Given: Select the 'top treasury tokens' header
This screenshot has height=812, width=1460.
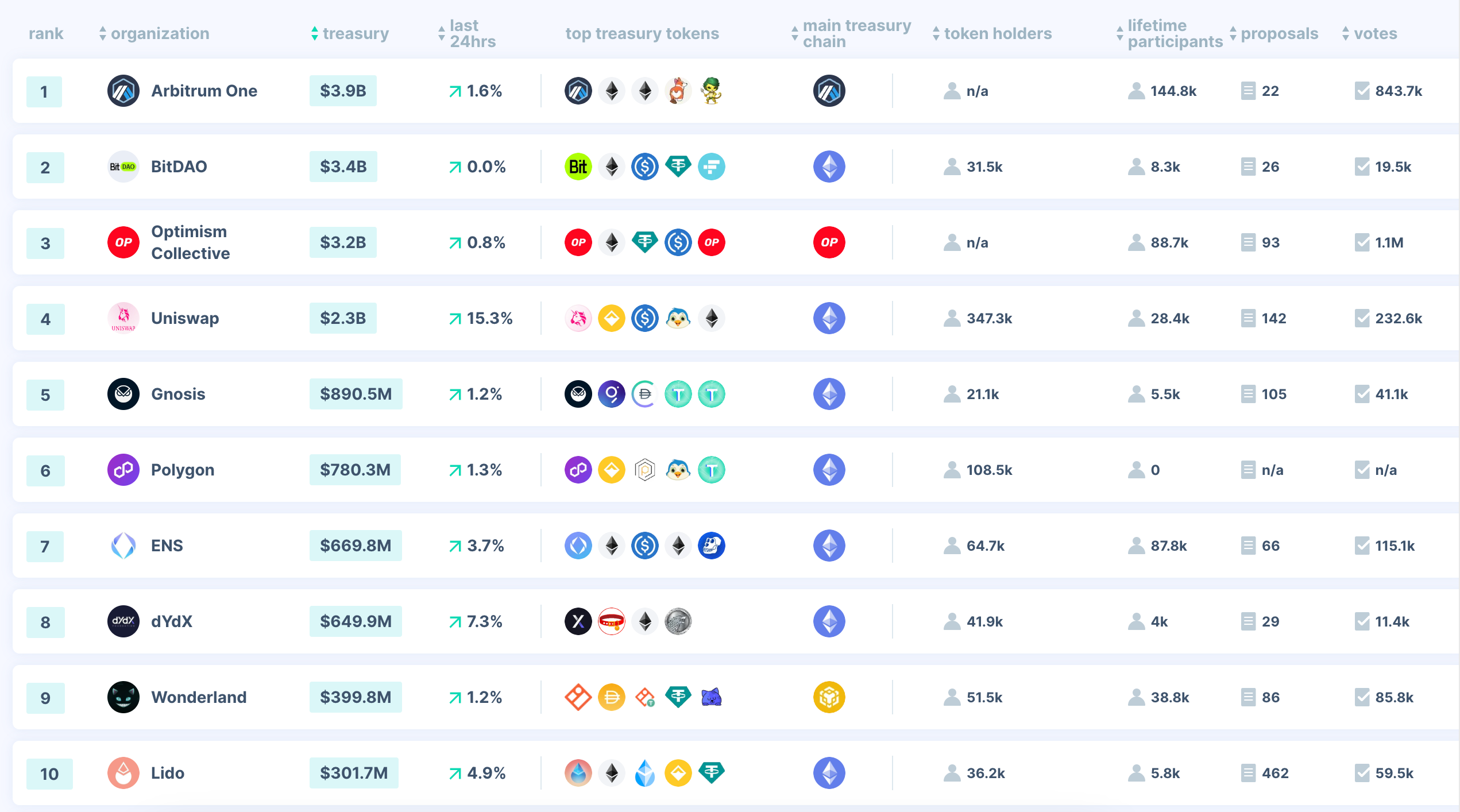Looking at the screenshot, I should tap(642, 33).
